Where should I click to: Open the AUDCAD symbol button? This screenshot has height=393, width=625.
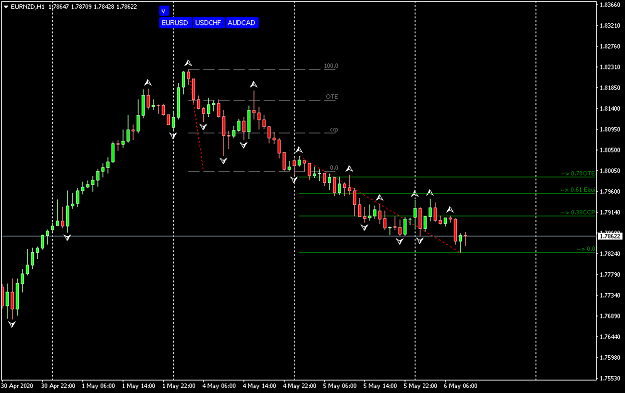[x=242, y=23]
